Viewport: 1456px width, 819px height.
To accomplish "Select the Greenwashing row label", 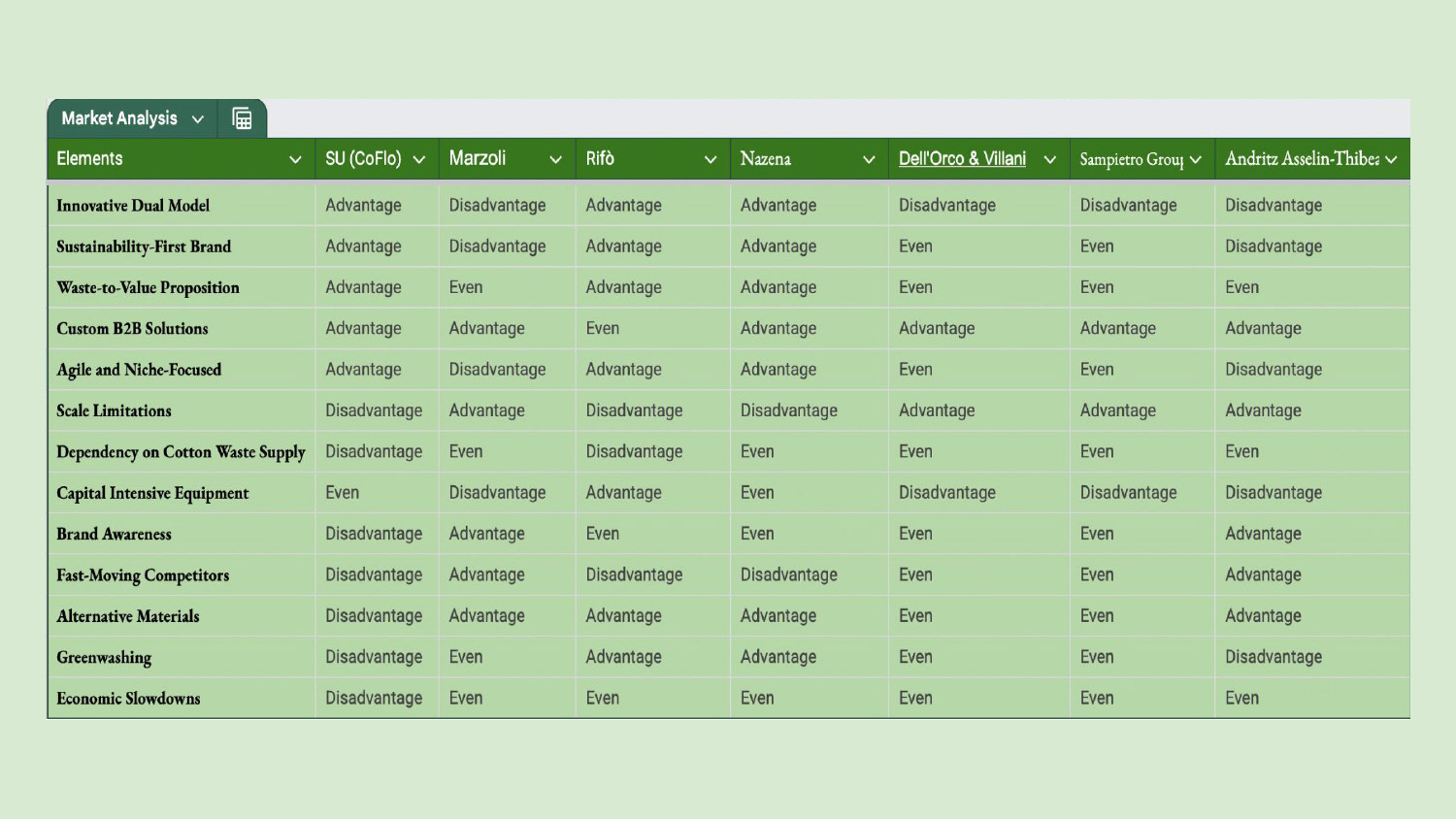I will pos(104,657).
